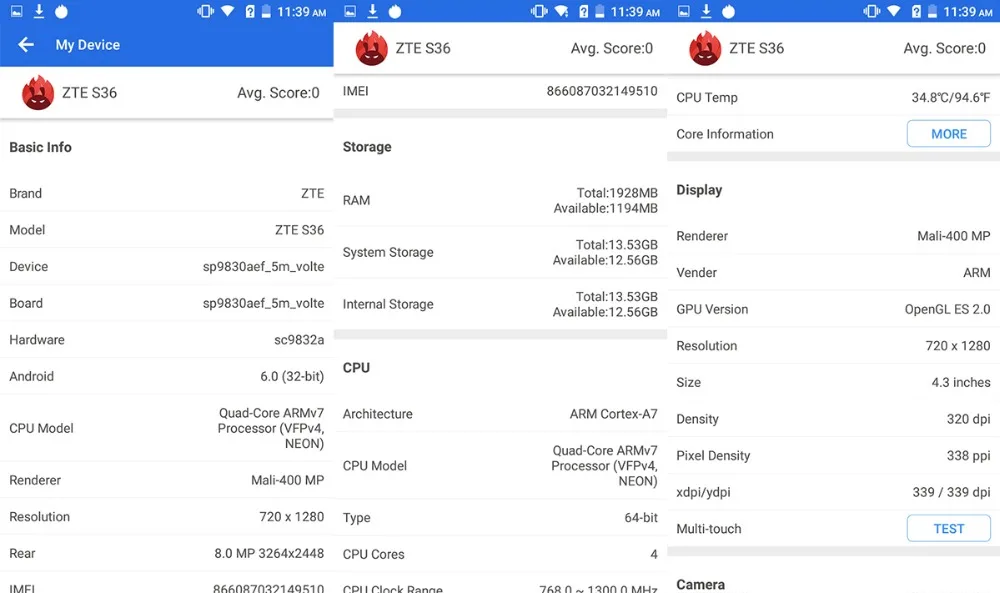The image size is (1000, 593).
Task: Tap the Wi-Fi status icon on the Storage screen
Action: pos(561,11)
